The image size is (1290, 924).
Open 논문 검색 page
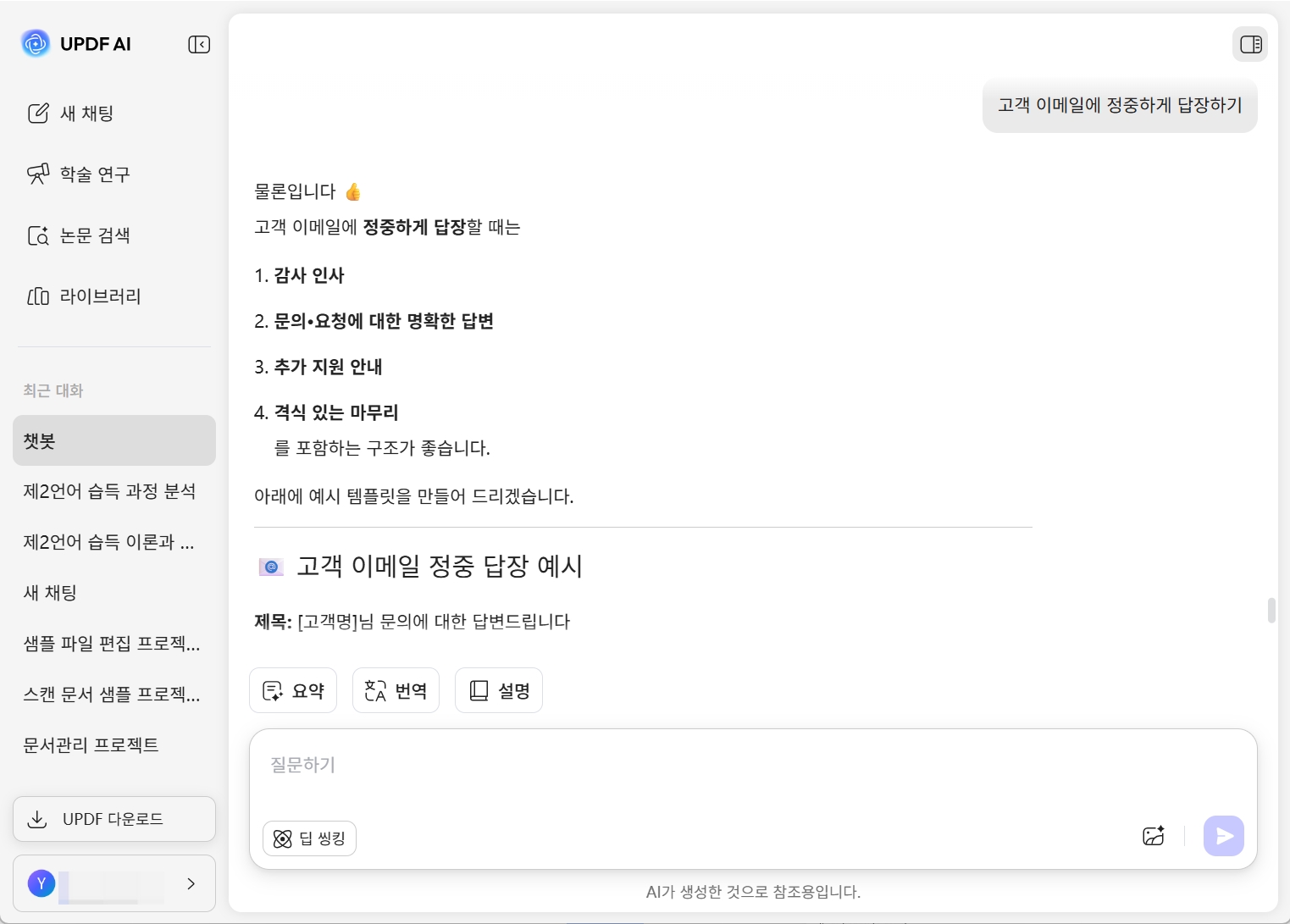coord(80,235)
